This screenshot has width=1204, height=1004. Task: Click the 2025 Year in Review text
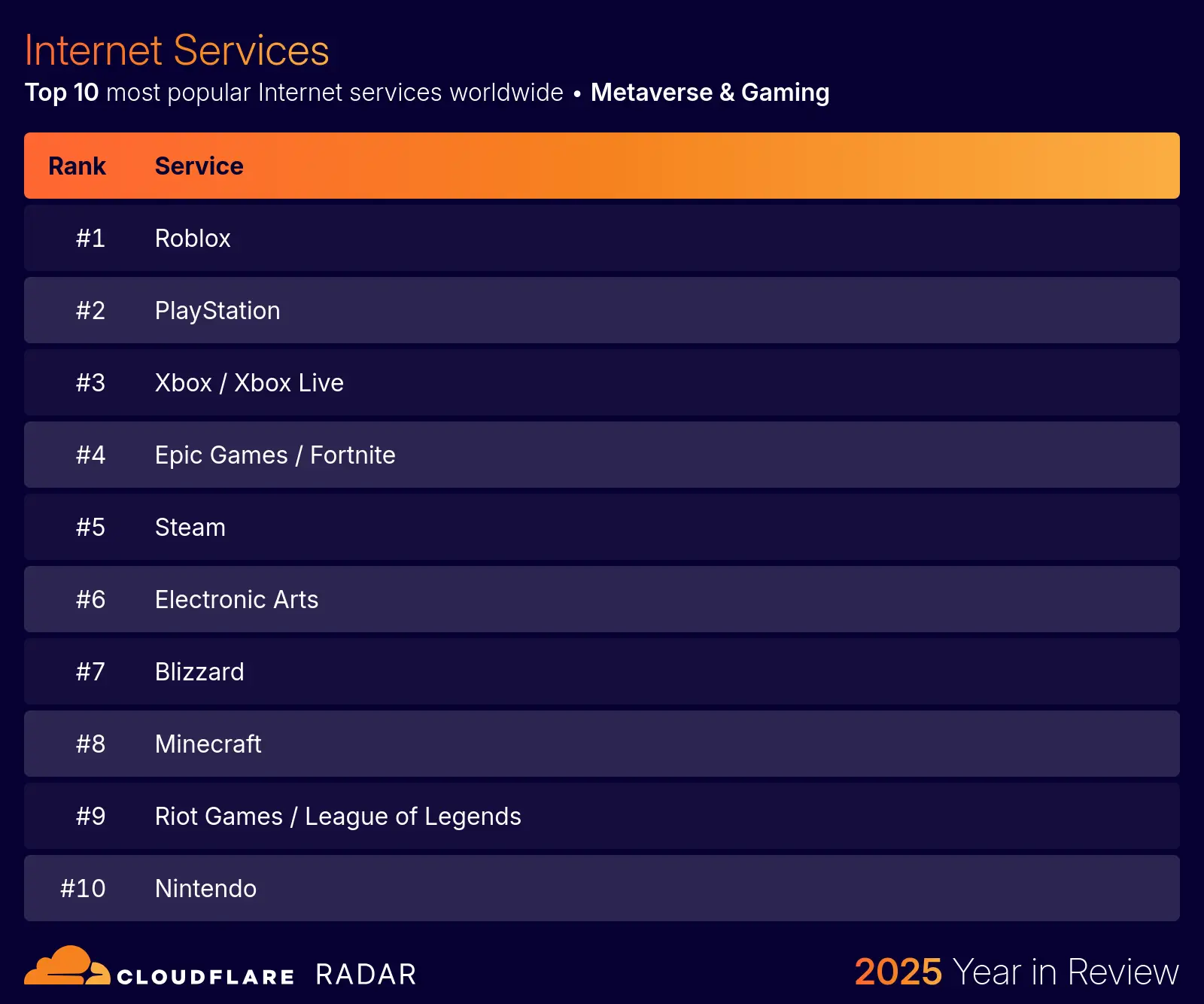[x=1016, y=972]
